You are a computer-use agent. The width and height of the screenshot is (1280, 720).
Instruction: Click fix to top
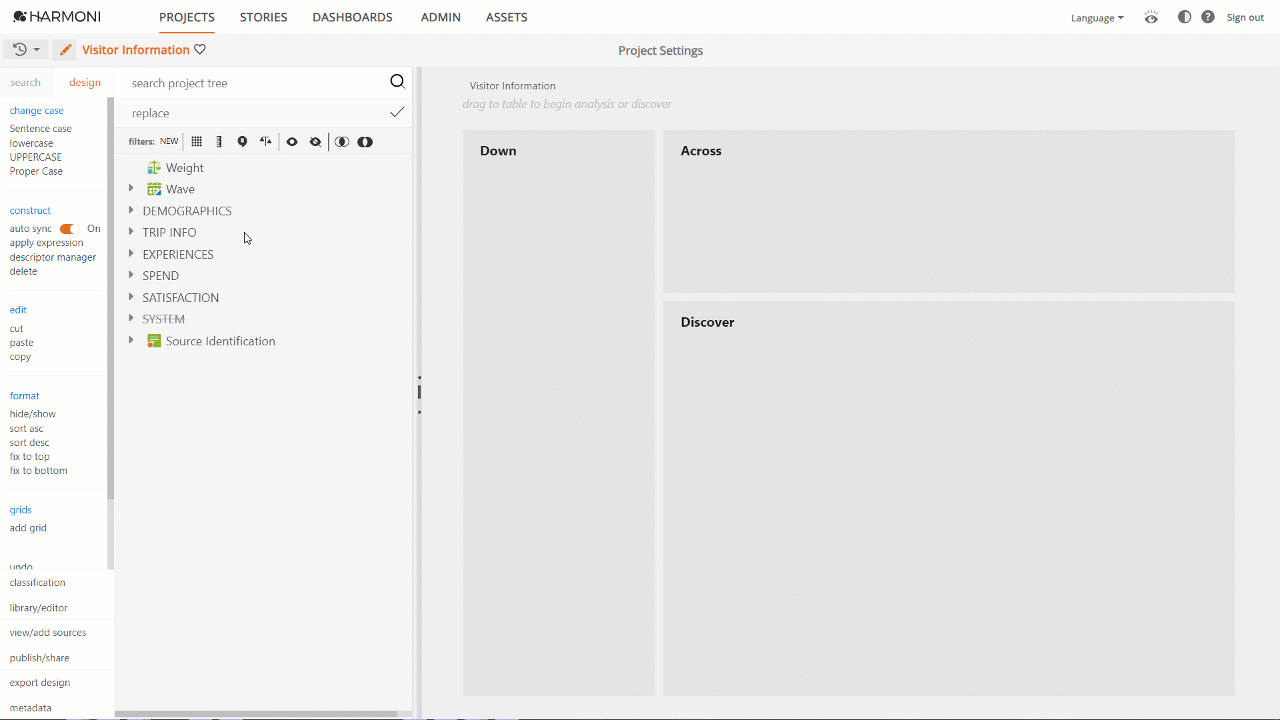point(30,457)
